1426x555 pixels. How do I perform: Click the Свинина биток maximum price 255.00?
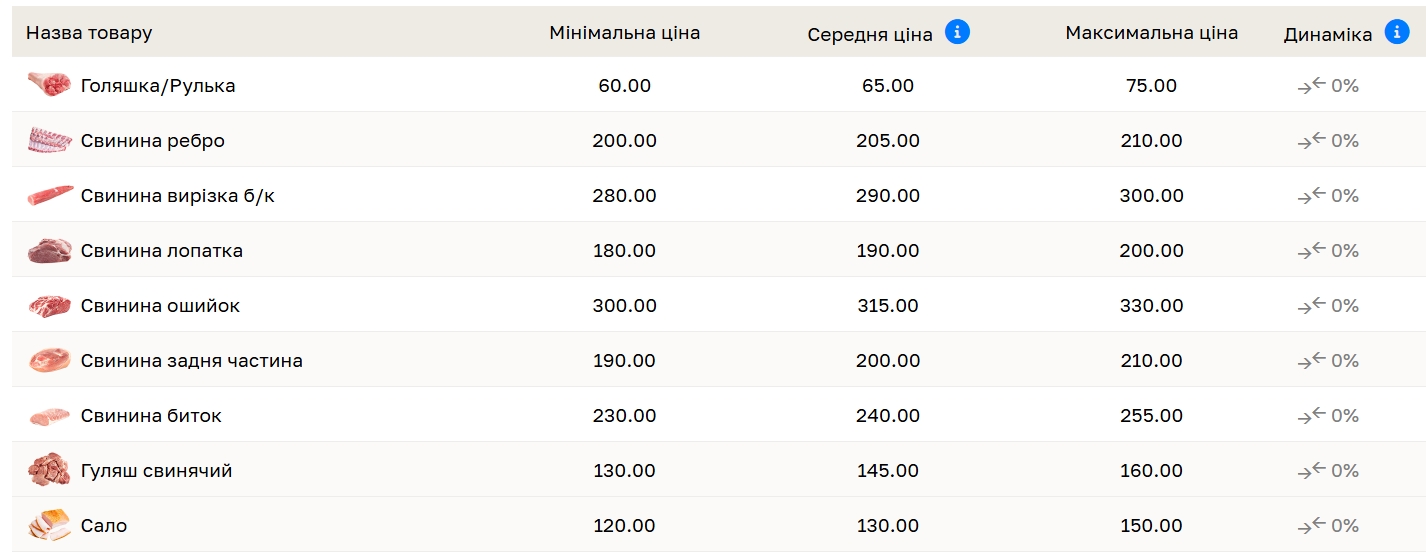[x=1151, y=416]
